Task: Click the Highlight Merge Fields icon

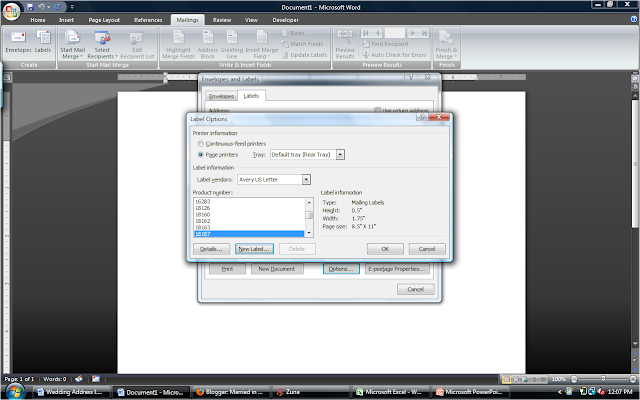Action: (178, 44)
